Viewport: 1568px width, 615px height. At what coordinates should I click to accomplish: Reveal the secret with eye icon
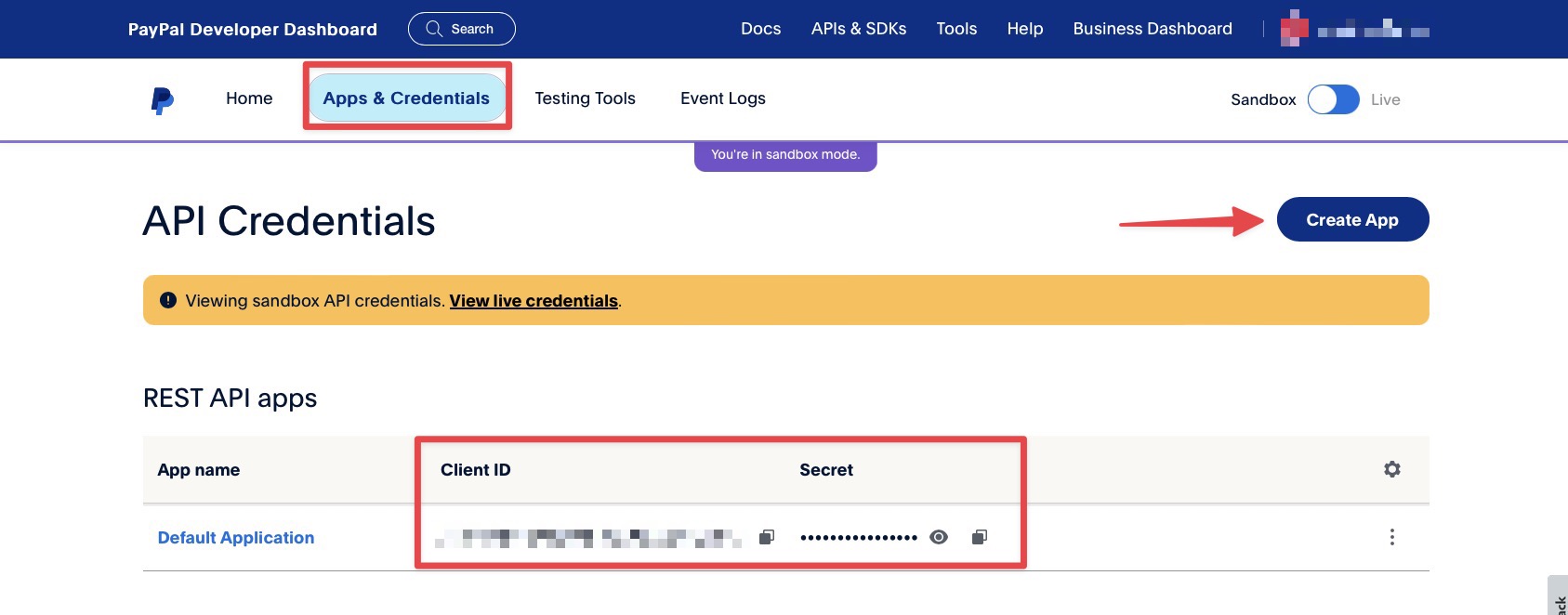(939, 537)
